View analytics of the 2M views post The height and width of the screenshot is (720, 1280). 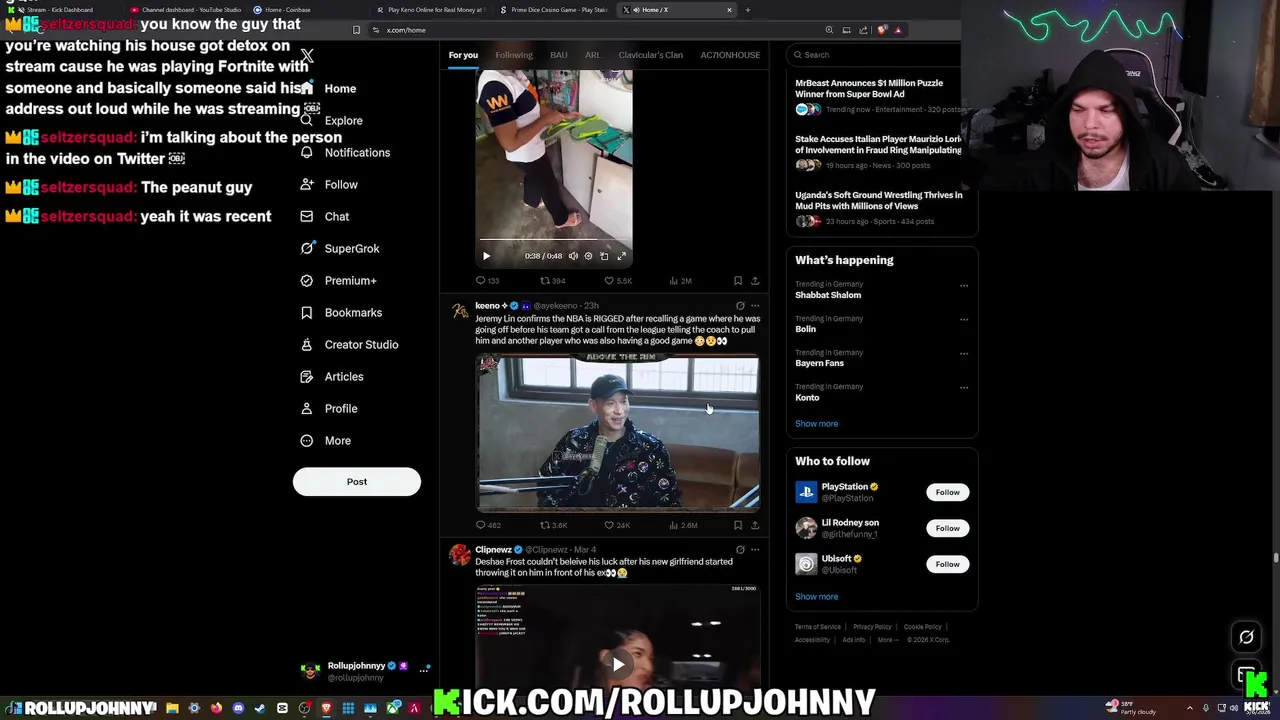tap(680, 281)
